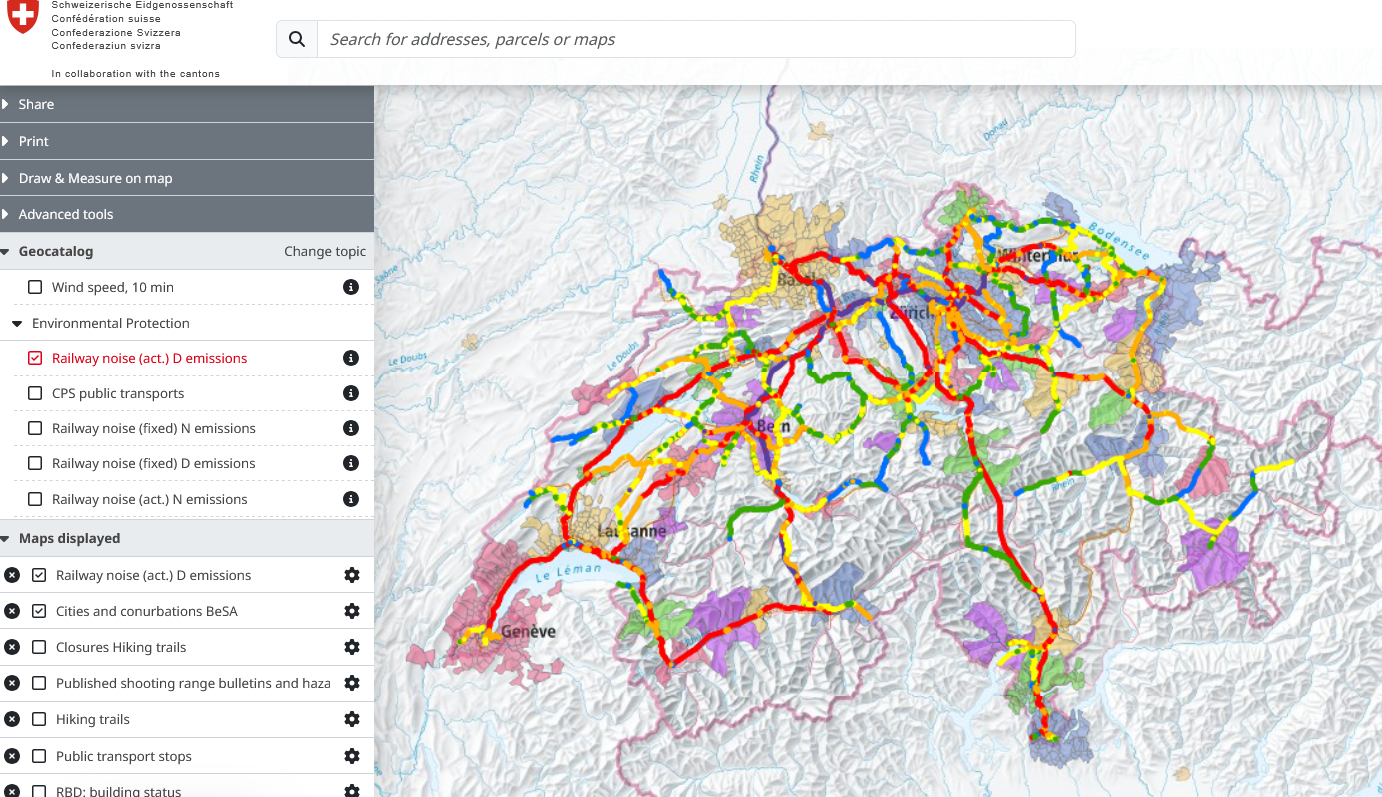The image size is (1382, 797).
Task: Click the Change topic link
Action: click(x=325, y=251)
